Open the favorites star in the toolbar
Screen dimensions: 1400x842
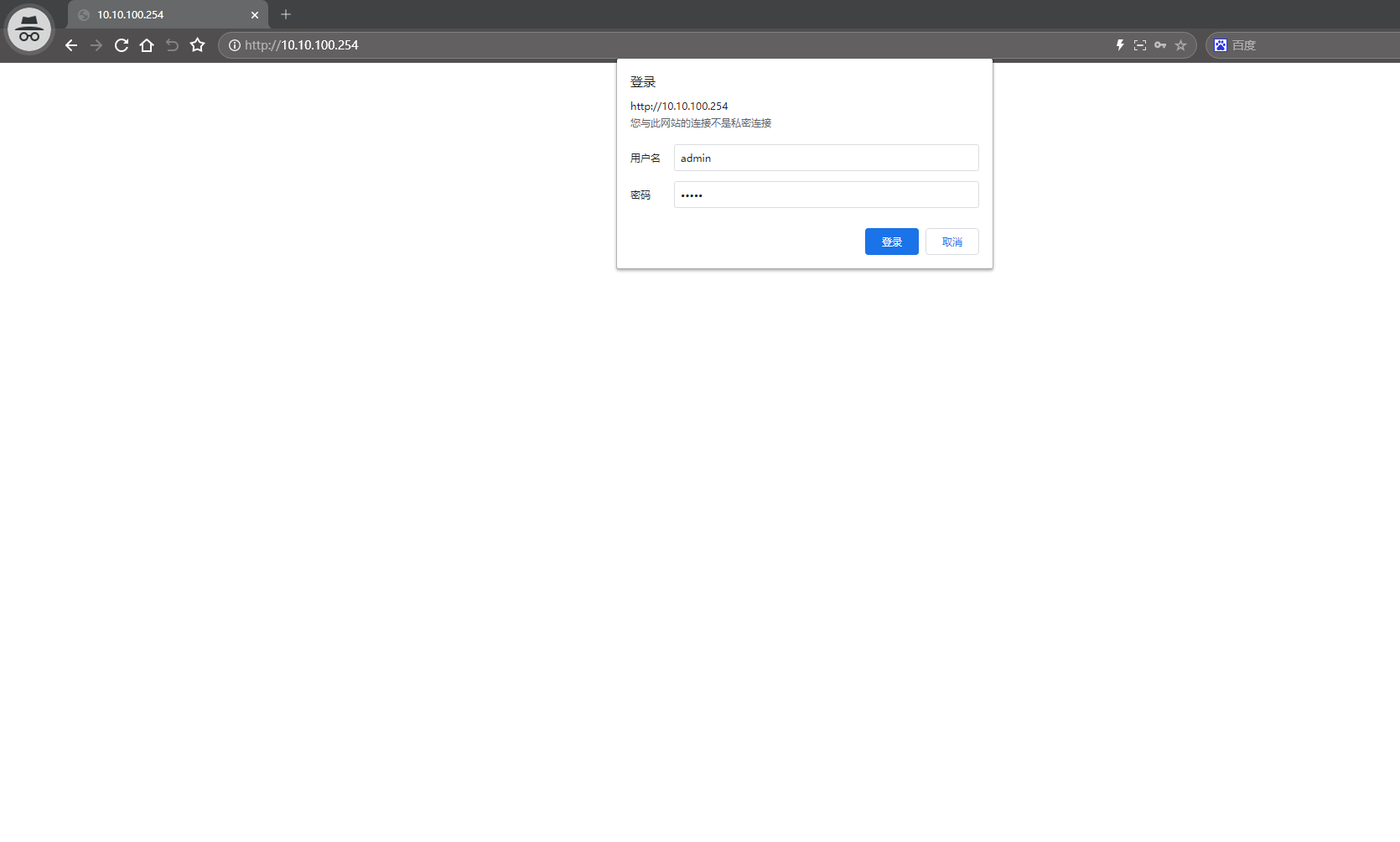[x=198, y=45]
